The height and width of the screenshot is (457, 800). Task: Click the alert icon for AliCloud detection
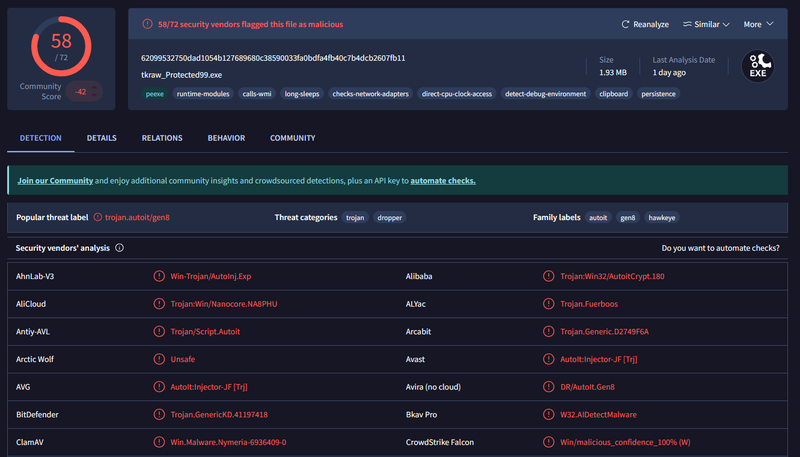click(159, 303)
